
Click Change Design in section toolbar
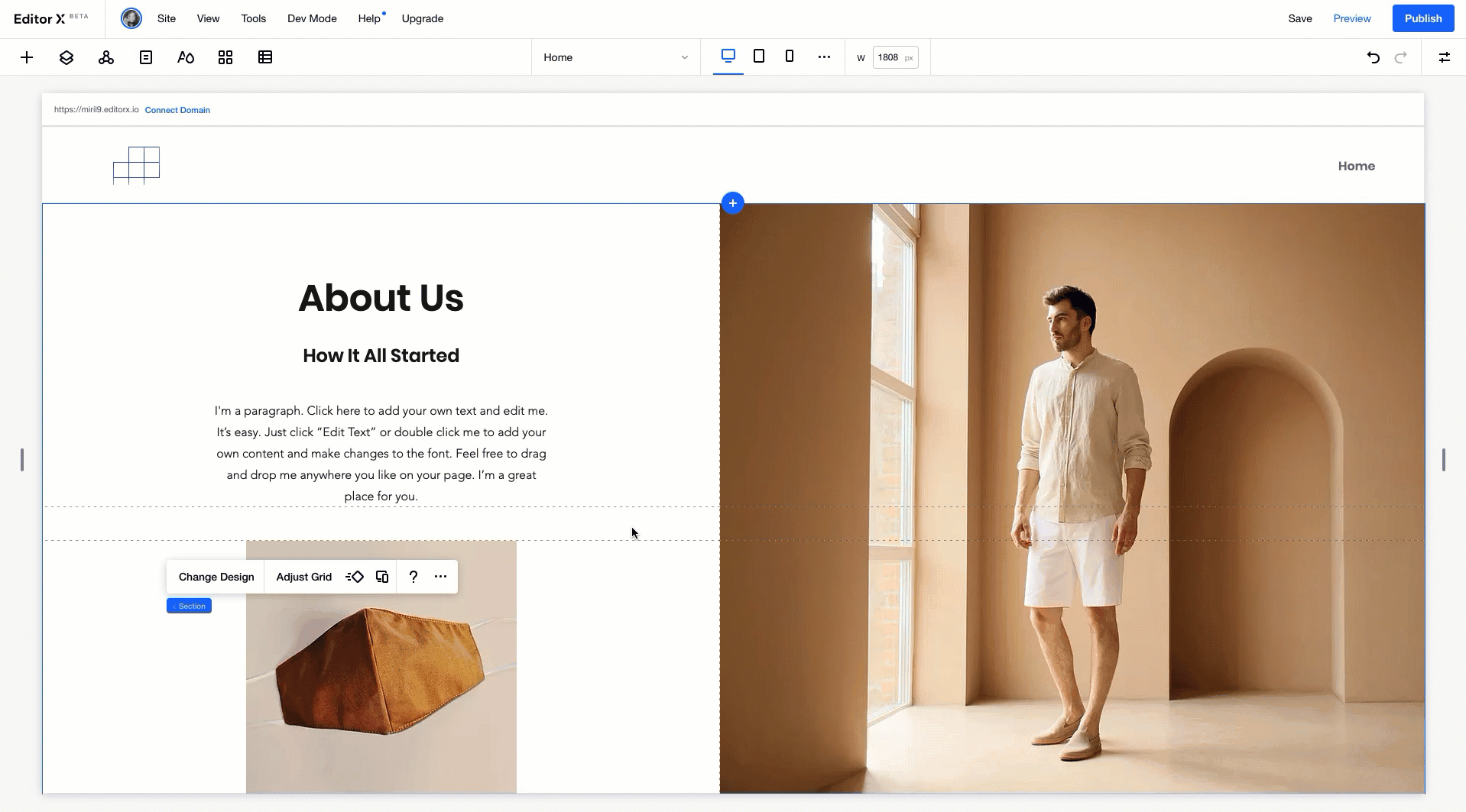coord(216,577)
